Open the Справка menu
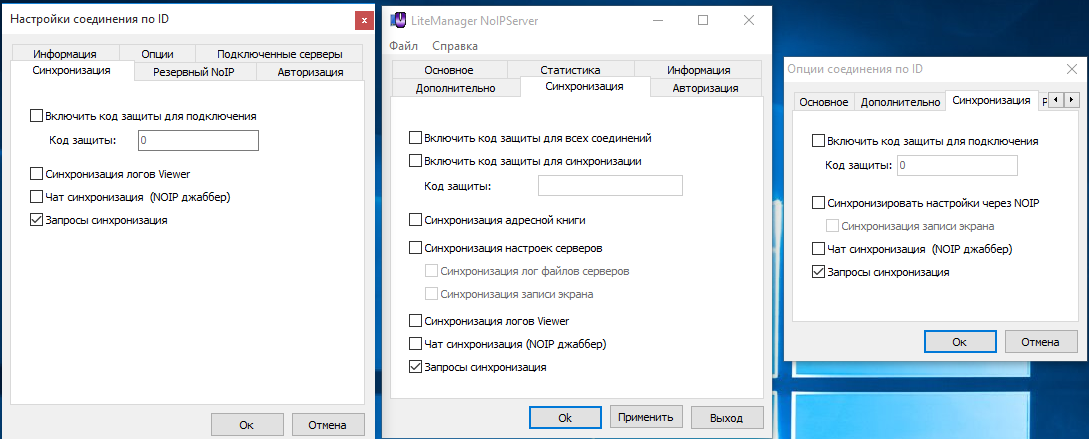This screenshot has height=439, width=1089. tap(455, 46)
